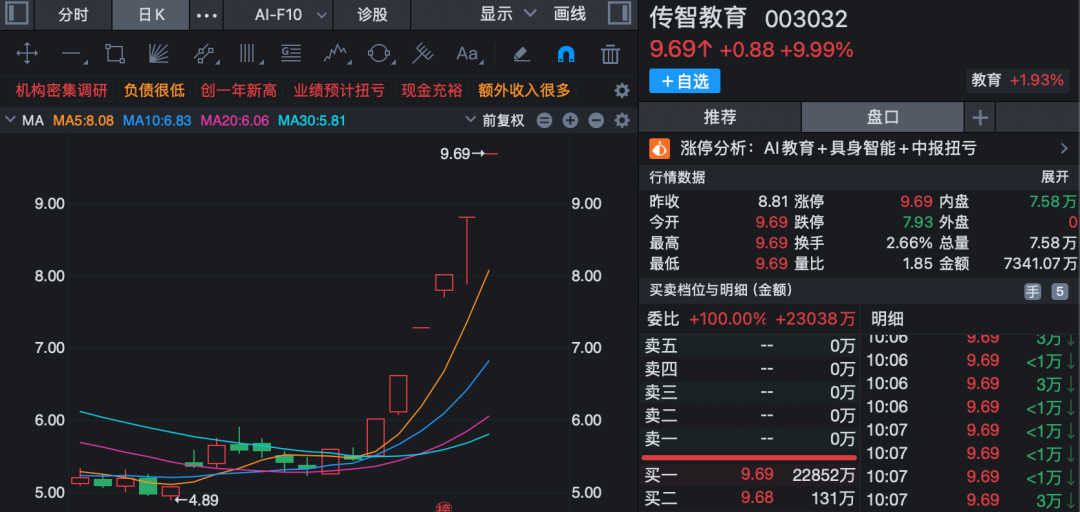Switch to the 盘口 tab
This screenshot has height=512, width=1080.
click(882, 118)
